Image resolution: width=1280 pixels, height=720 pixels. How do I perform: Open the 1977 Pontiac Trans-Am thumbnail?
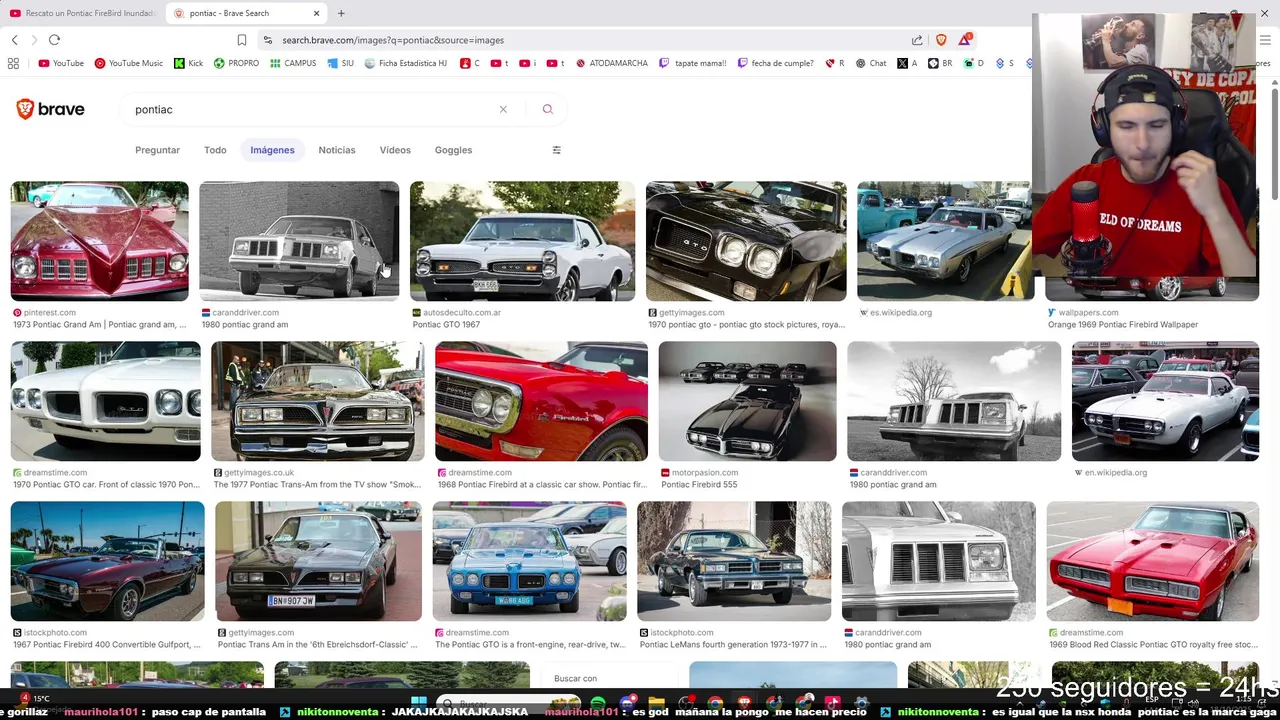[x=317, y=401]
